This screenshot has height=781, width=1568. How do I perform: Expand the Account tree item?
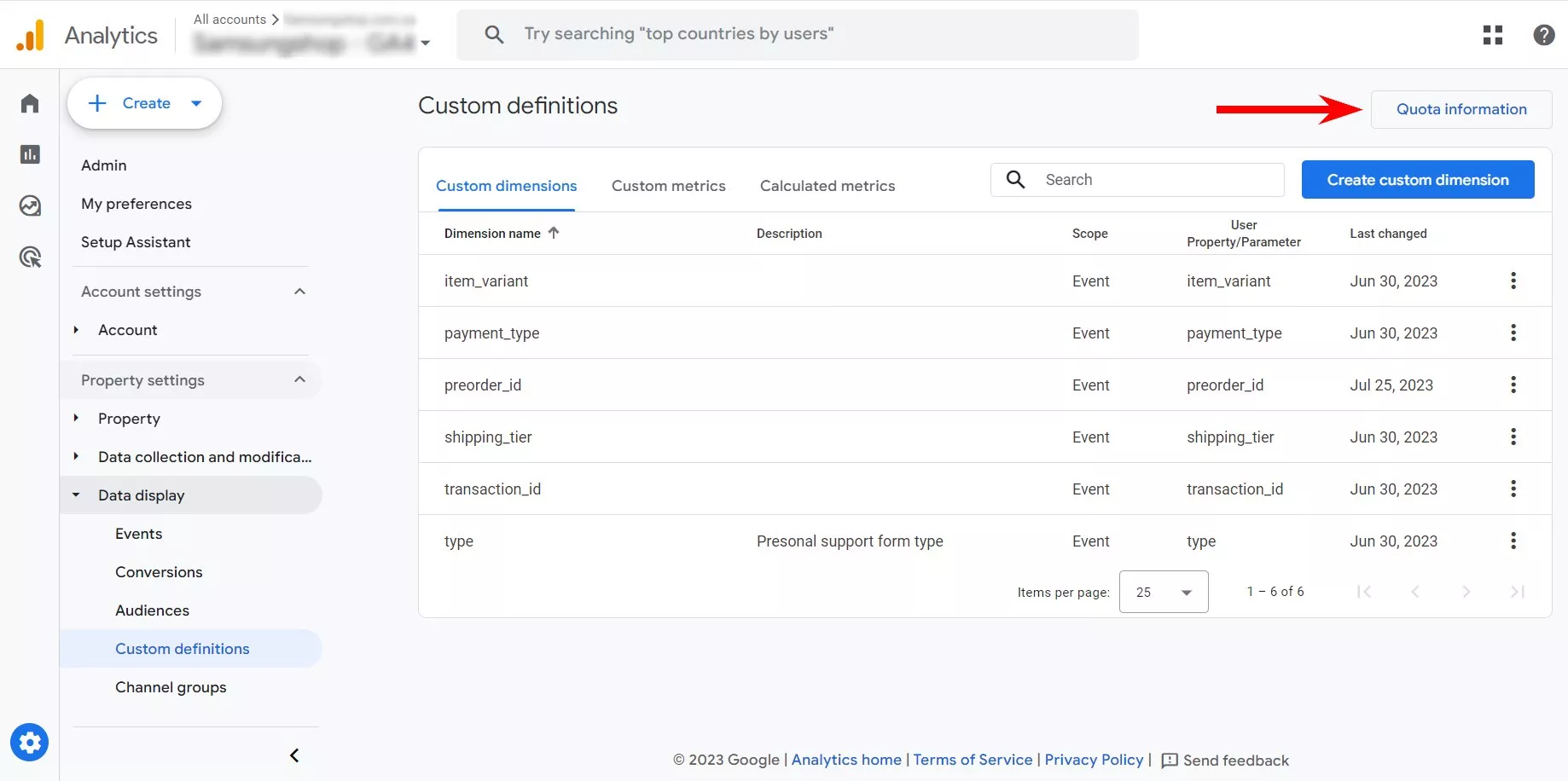76,330
